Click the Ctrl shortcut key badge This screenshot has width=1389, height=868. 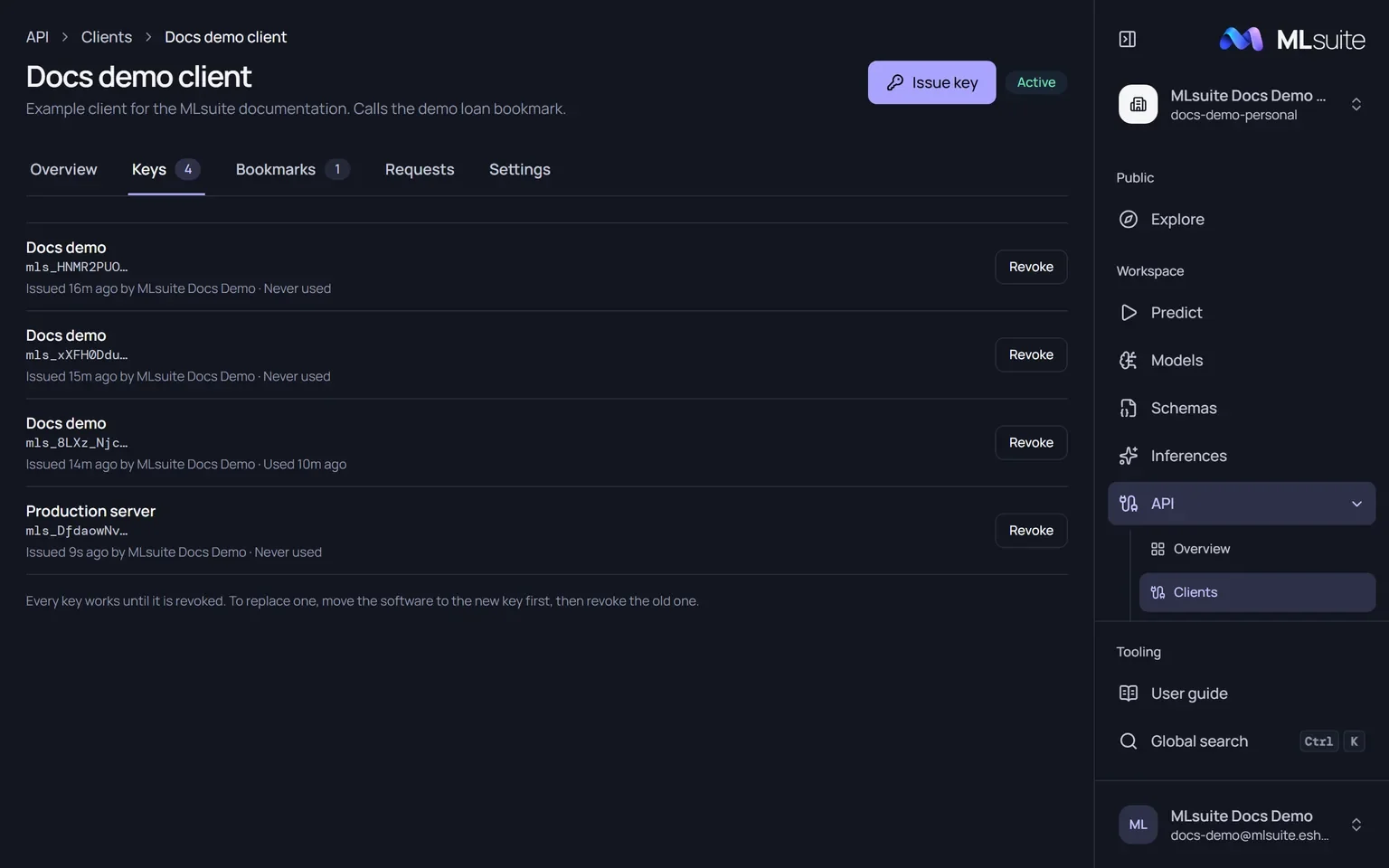(1318, 741)
